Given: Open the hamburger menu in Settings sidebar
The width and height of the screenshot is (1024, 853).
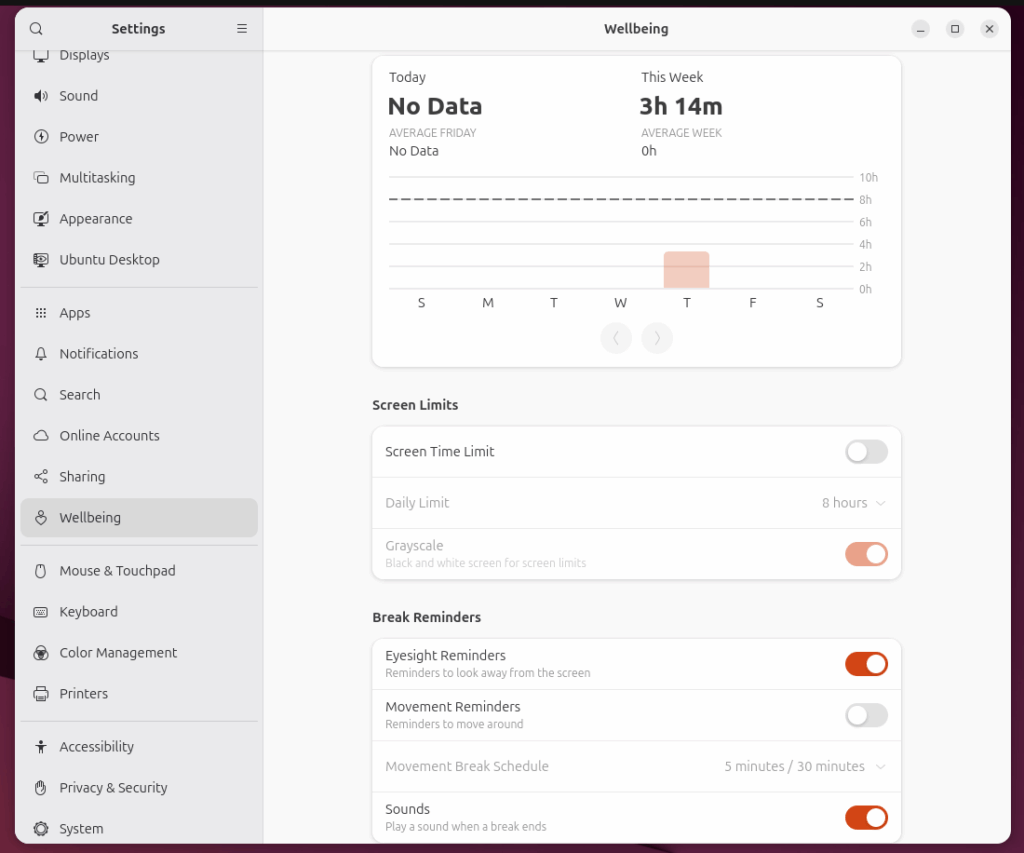Looking at the screenshot, I should click(x=242, y=29).
